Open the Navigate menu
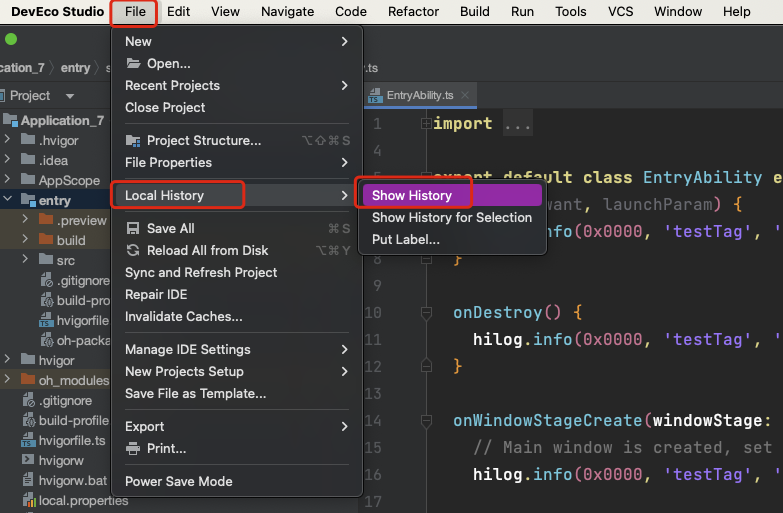Screen dimensions: 783x513 pyautogui.click(x=288, y=11)
